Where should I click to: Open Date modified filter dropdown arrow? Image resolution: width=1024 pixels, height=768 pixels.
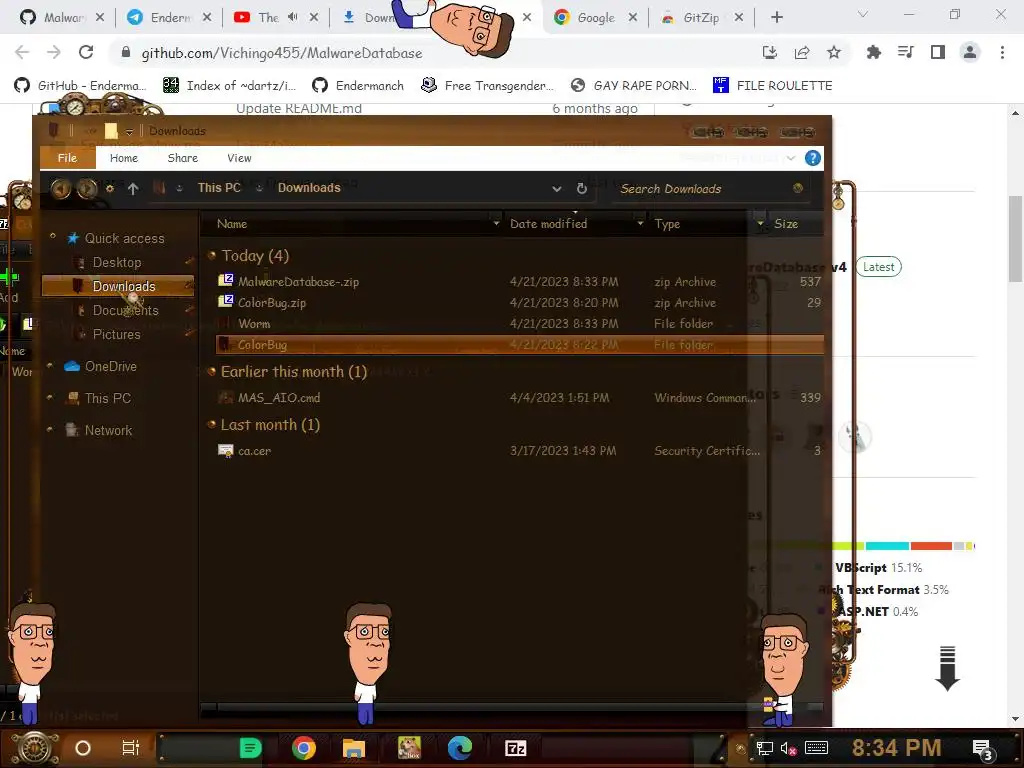(640, 223)
